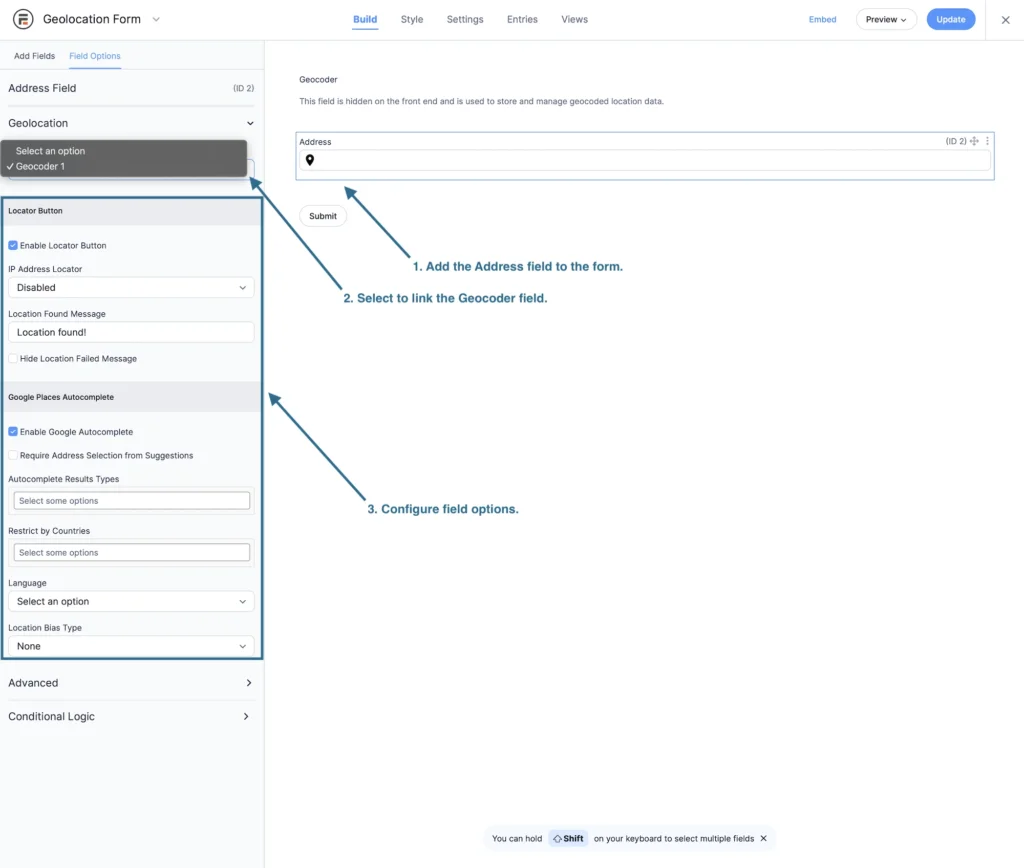Close the form builder with the X icon
1024x868 pixels.
[1005, 20]
